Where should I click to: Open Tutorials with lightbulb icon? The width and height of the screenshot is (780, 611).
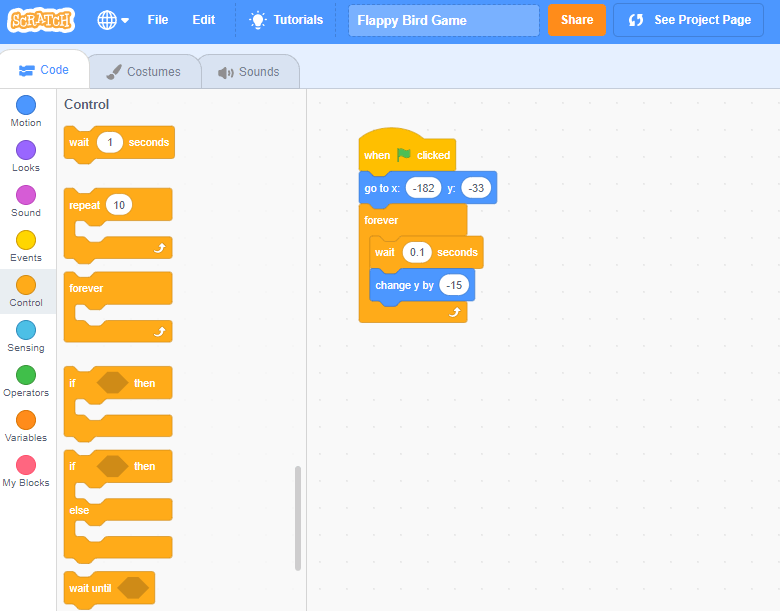click(x=286, y=20)
